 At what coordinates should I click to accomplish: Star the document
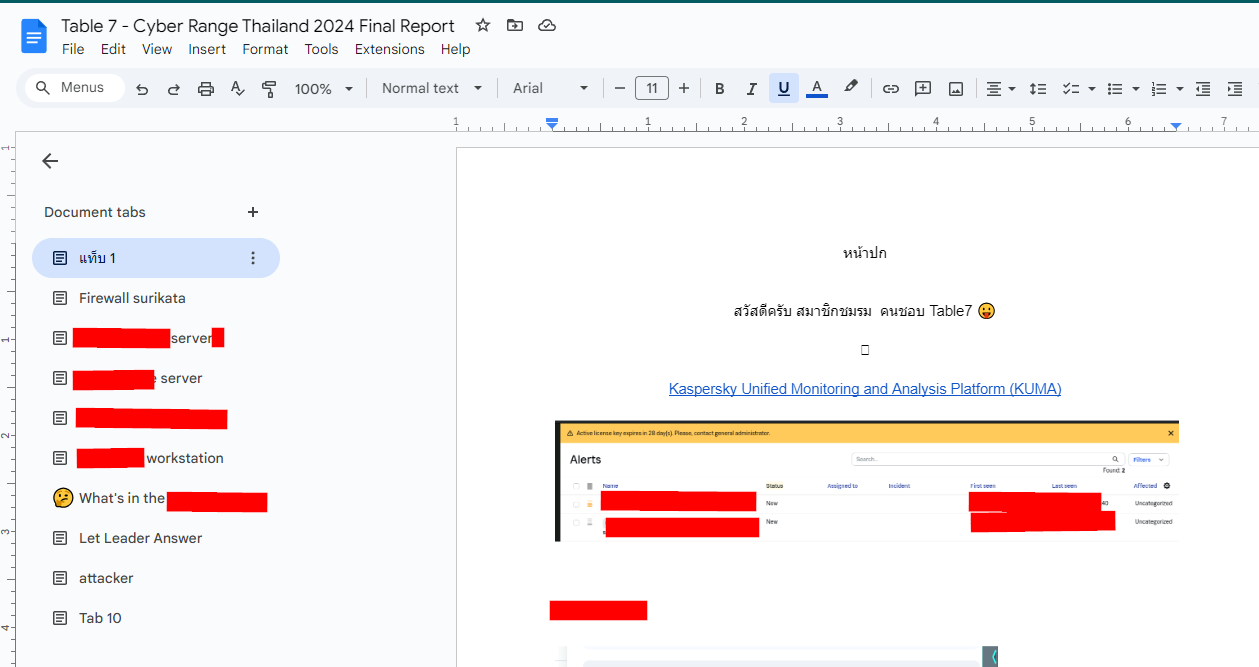click(x=482, y=25)
